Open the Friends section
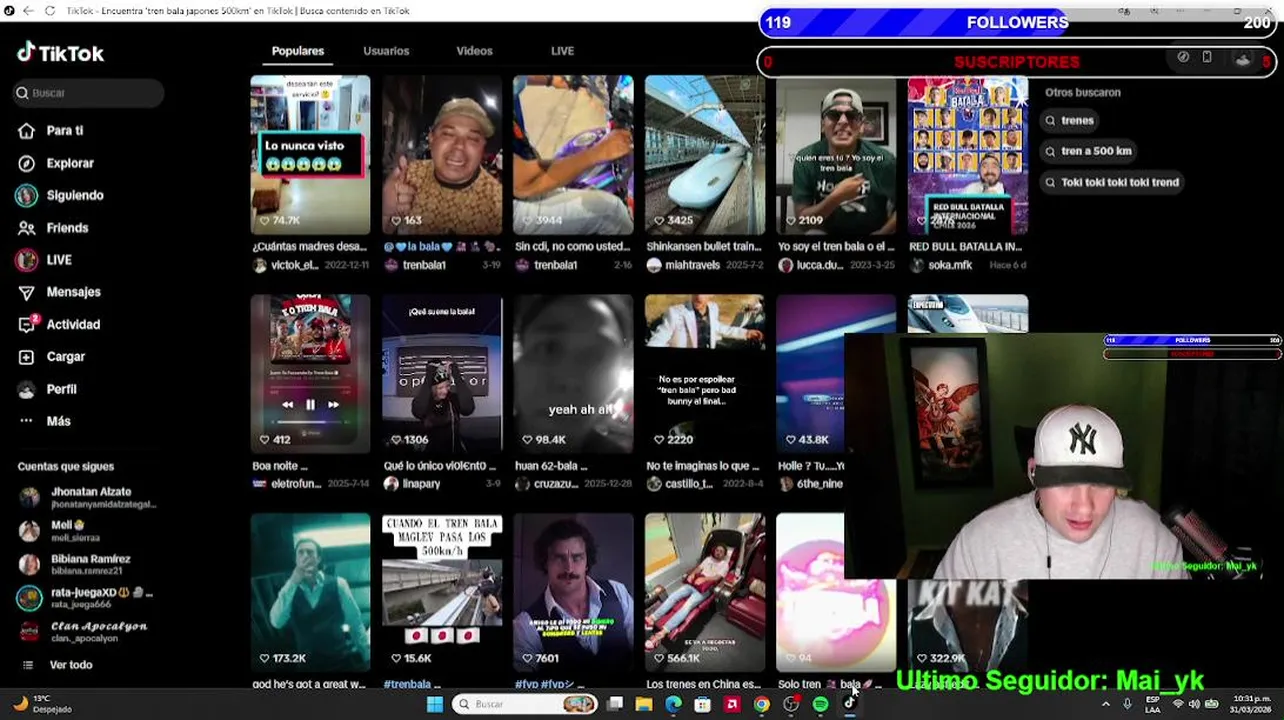The height and width of the screenshot is (720, 1284). 53,228
